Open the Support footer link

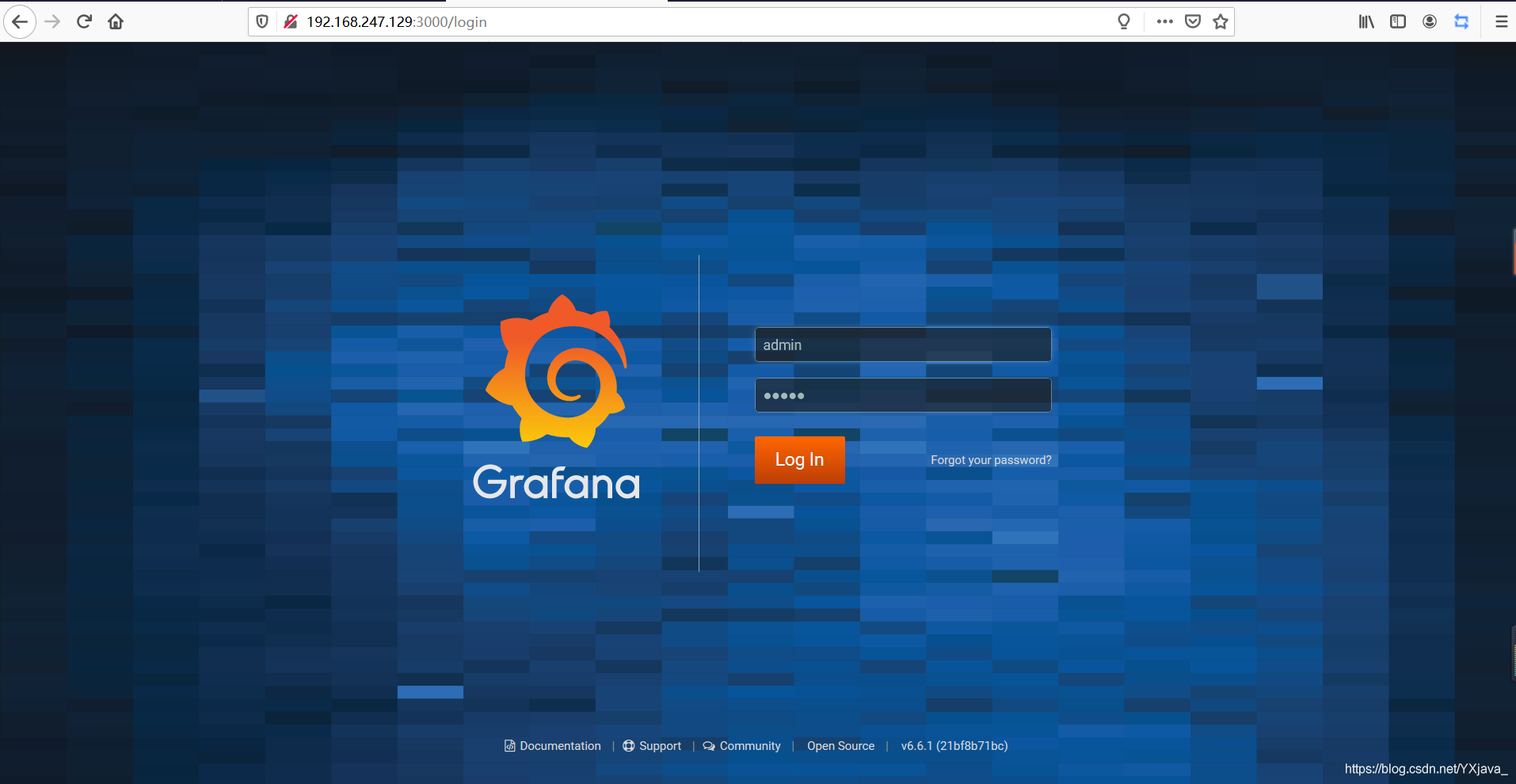[652, 746]
